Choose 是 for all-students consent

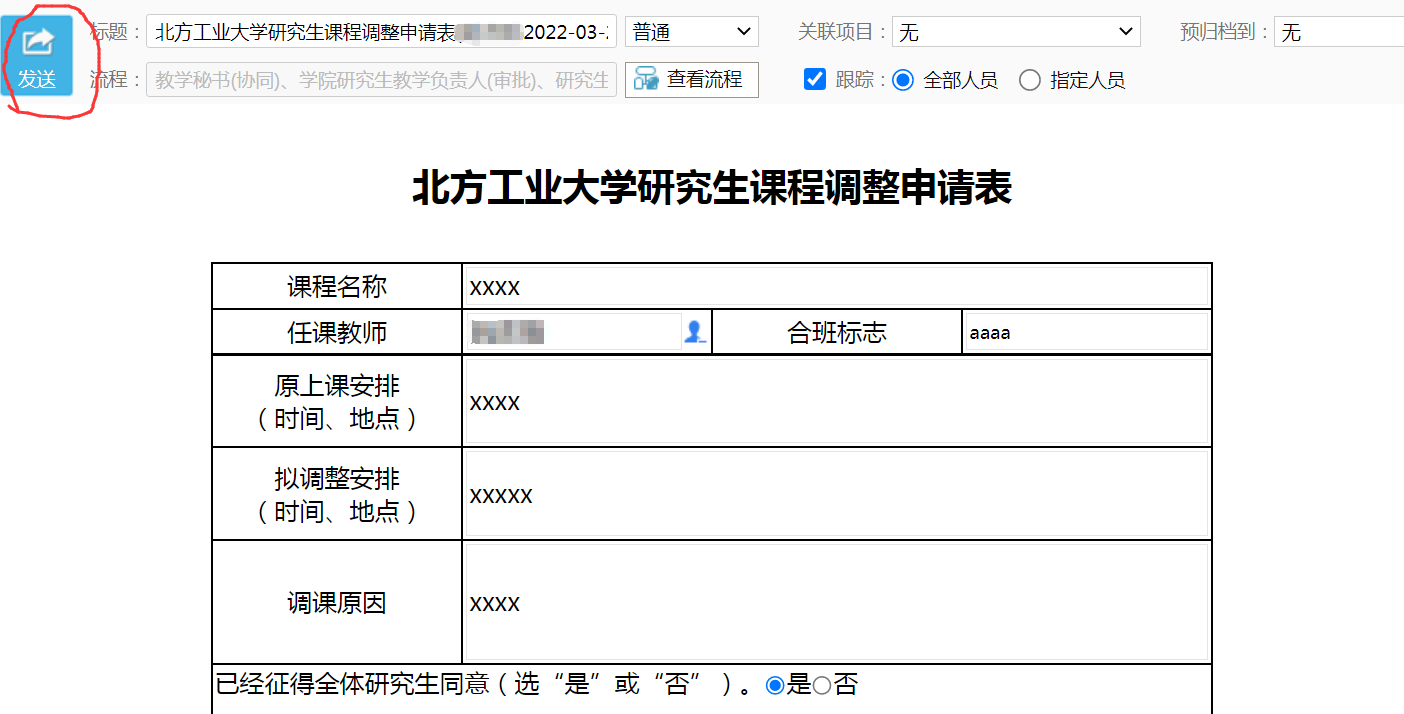(x=774, y=686)
